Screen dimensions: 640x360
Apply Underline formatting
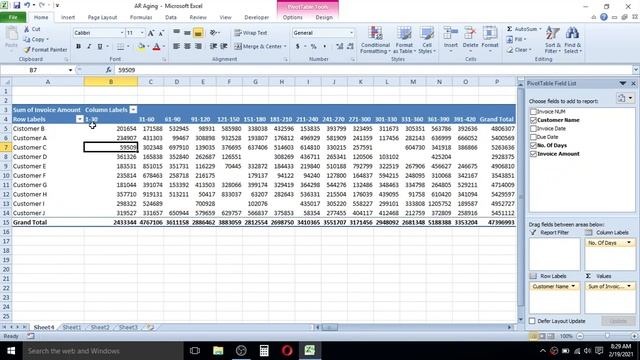click(x=100, y=47)
